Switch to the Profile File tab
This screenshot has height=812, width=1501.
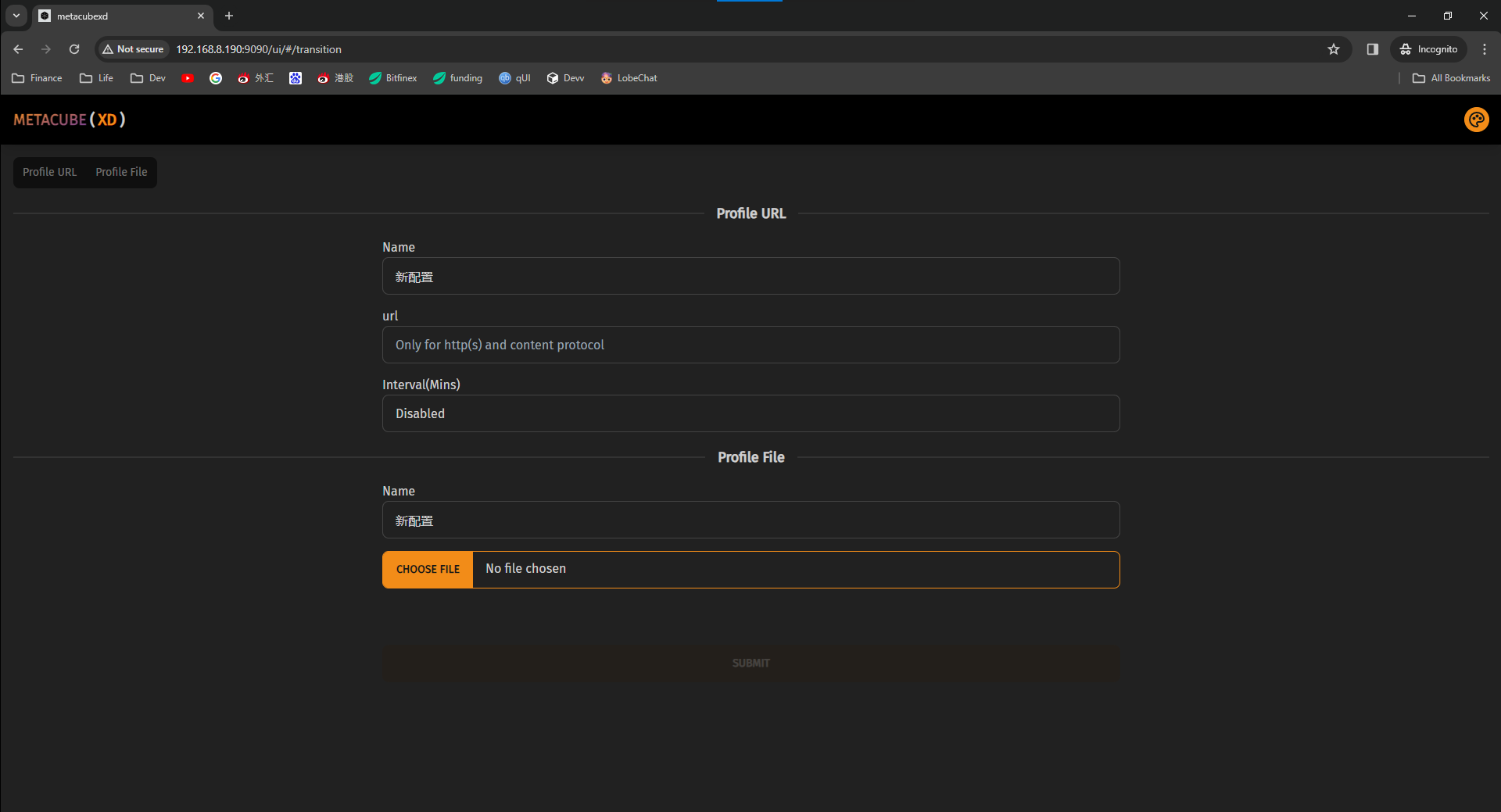121,172
